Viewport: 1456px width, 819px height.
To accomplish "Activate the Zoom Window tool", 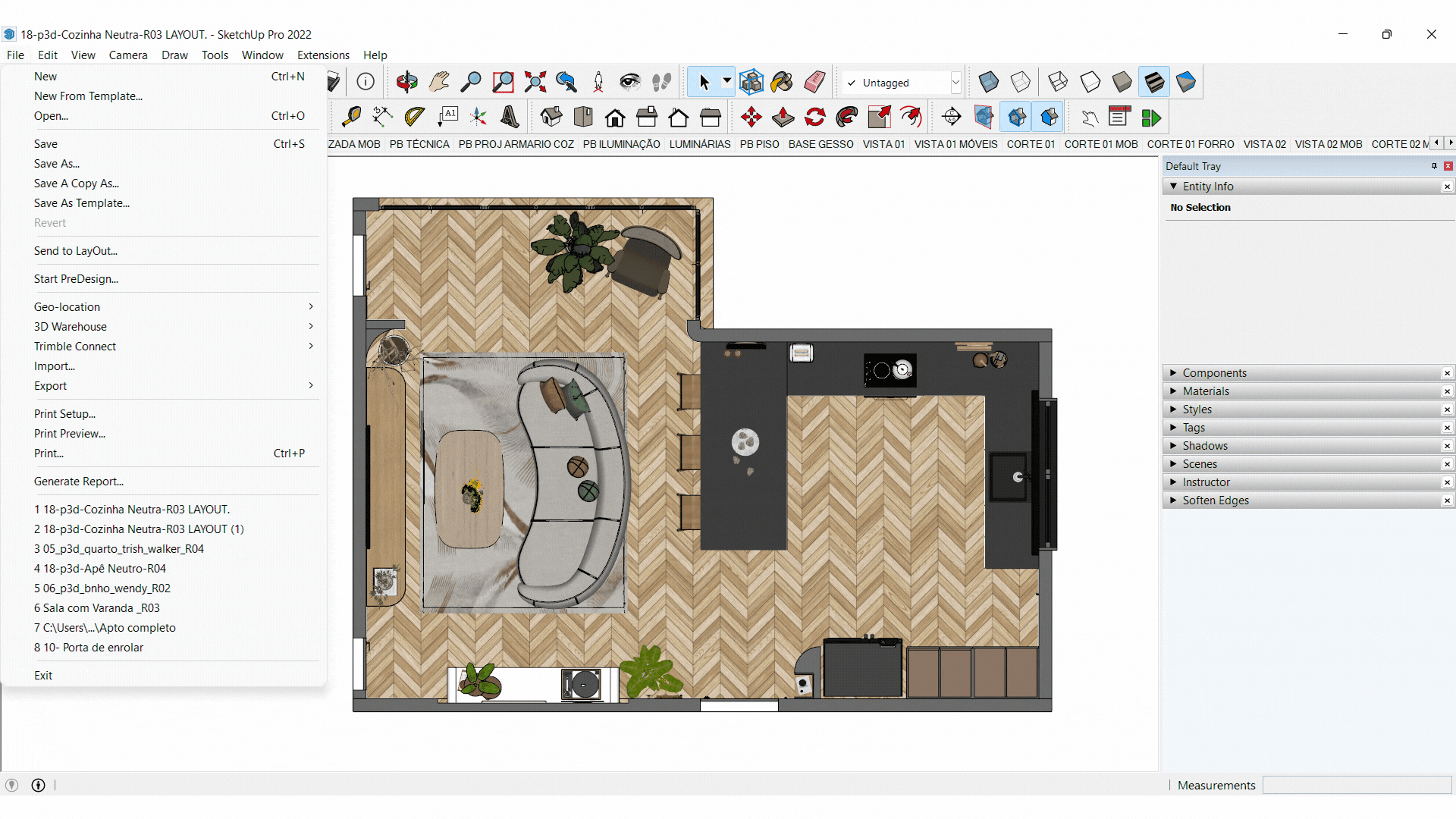I will (503, 82).
